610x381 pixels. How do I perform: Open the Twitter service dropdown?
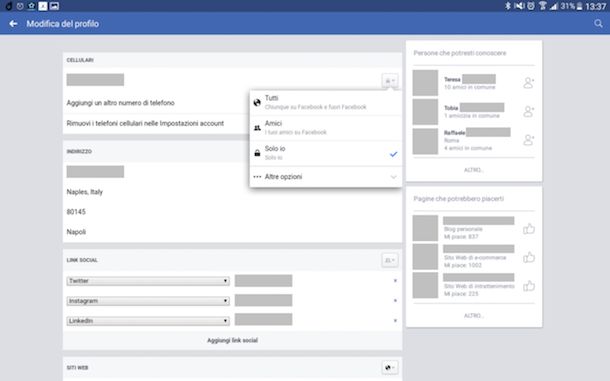148,281
